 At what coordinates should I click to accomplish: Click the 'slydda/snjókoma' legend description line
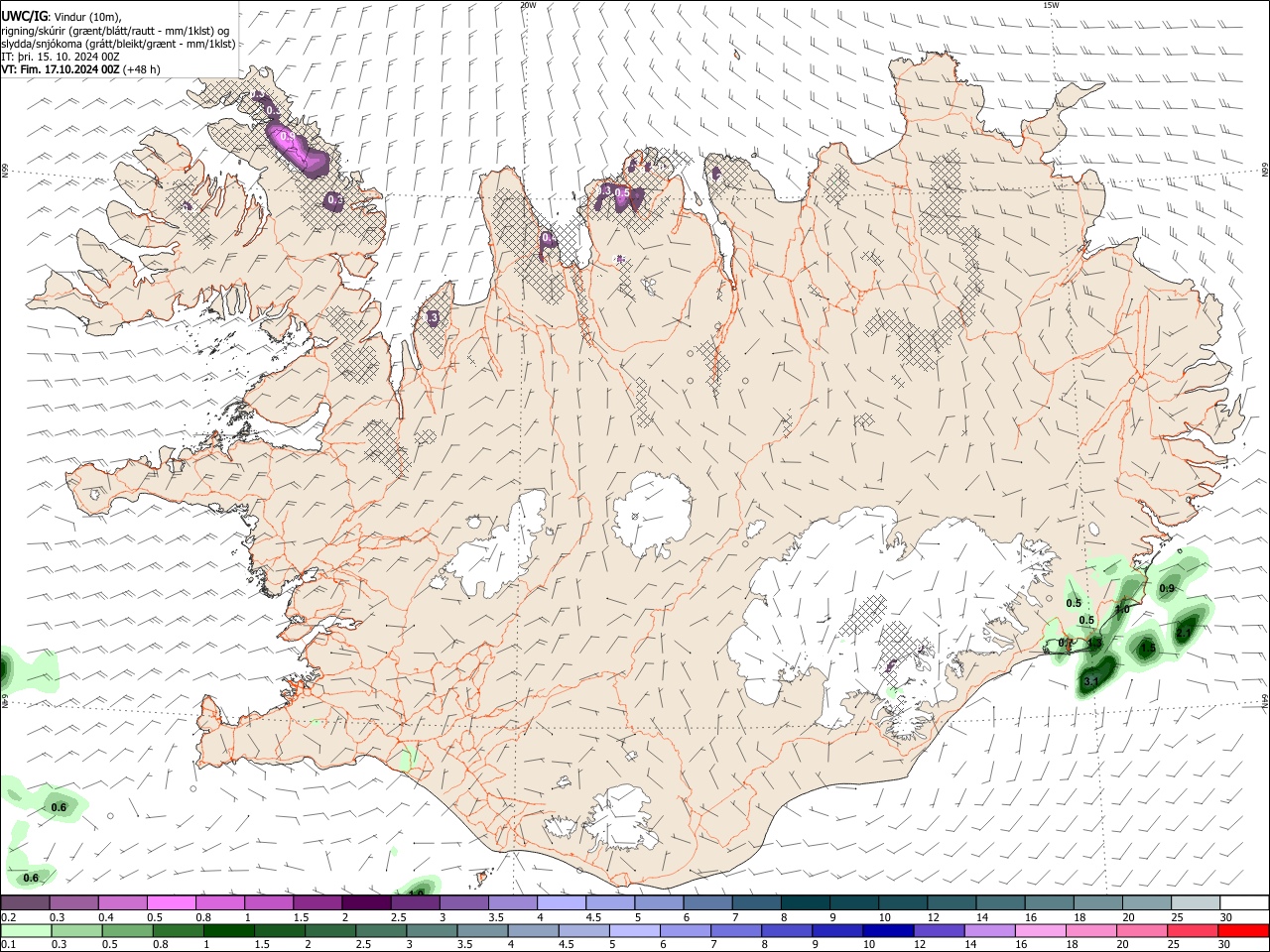click(x=118, y=44)
